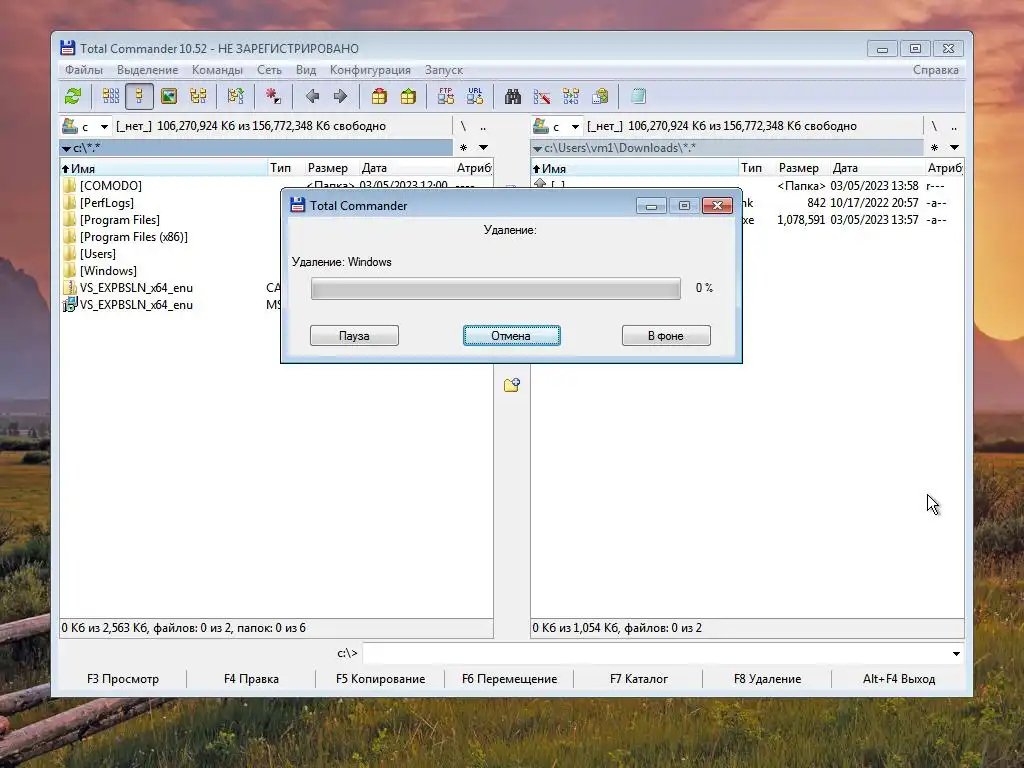Click the green Refresh icon in toolbar
Viewport: 1024px width, 768px height.
[x=73, y=97]
